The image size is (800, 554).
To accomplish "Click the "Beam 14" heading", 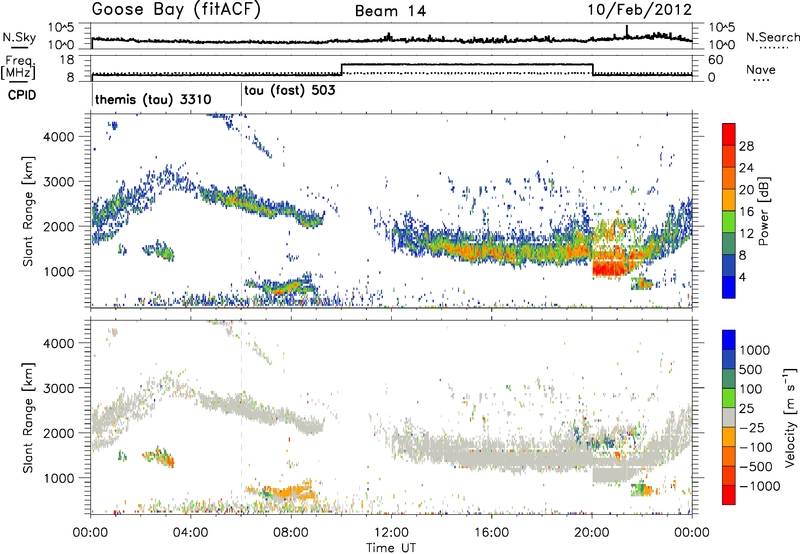I will coord(390,11).
